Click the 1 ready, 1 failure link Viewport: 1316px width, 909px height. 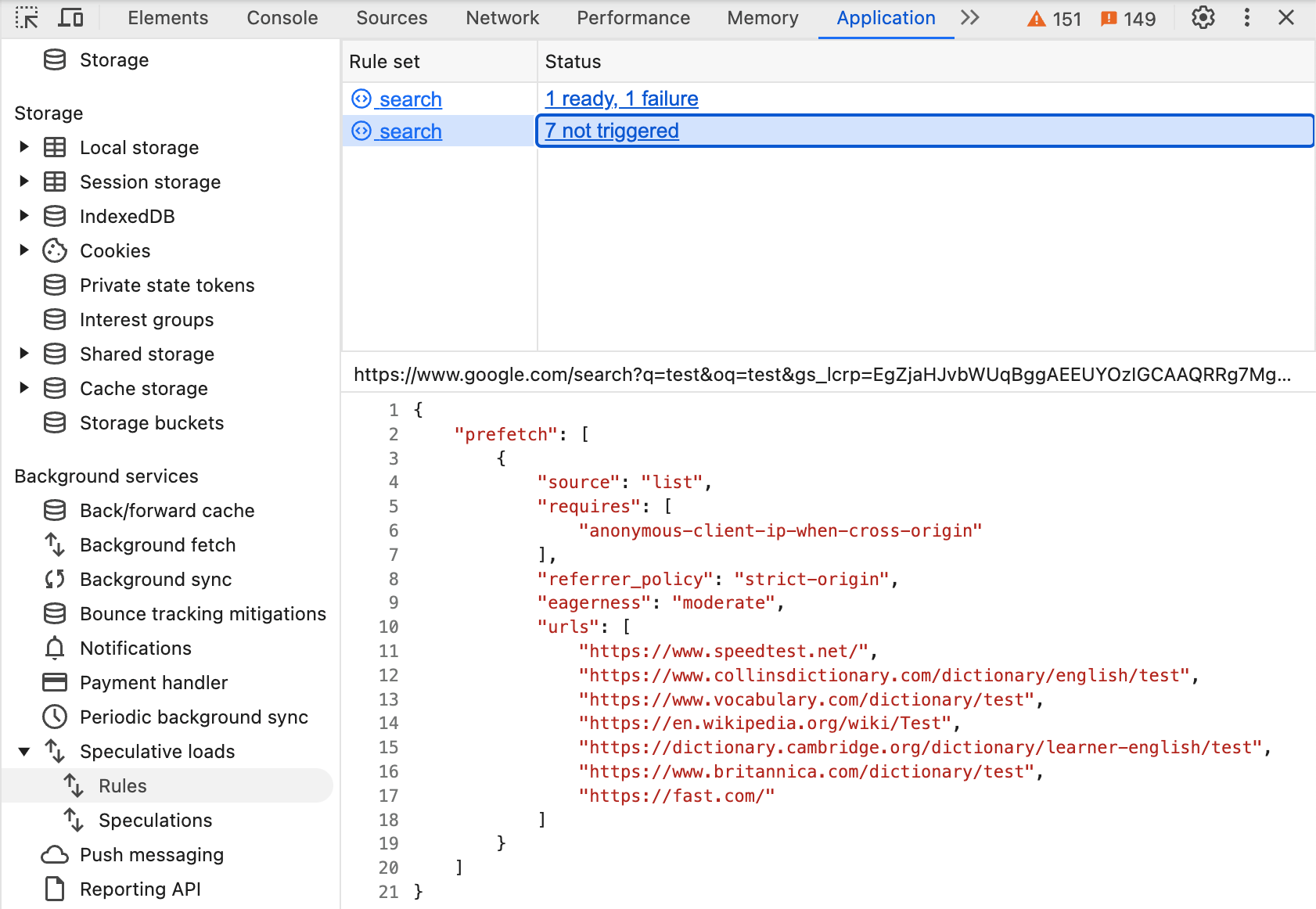tap(621, 99)
